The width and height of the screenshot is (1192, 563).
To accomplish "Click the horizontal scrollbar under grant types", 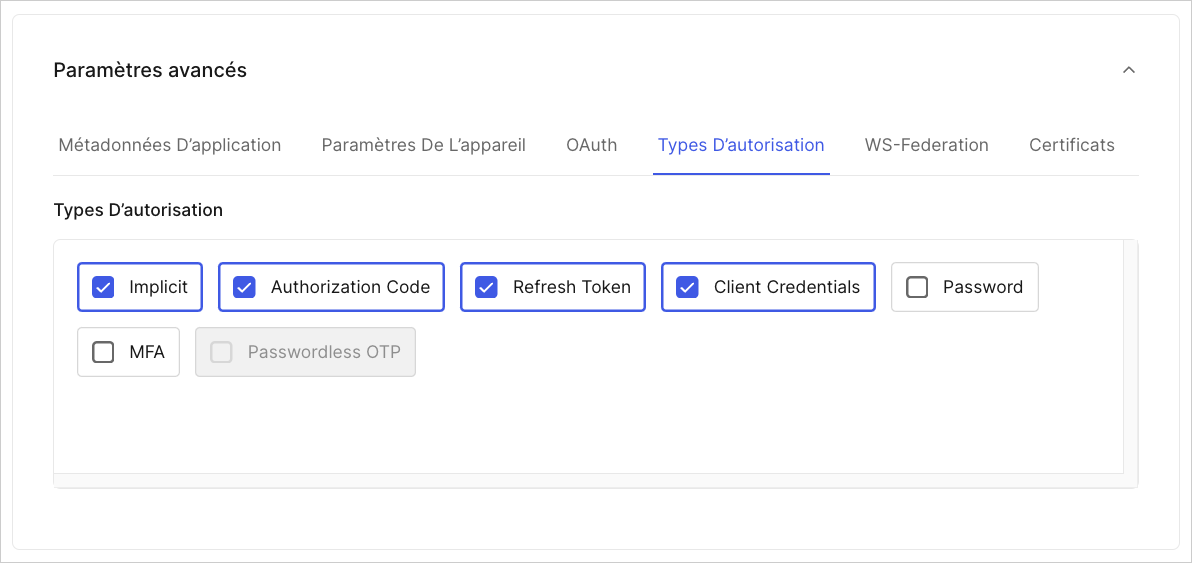I will click(588, 480).
